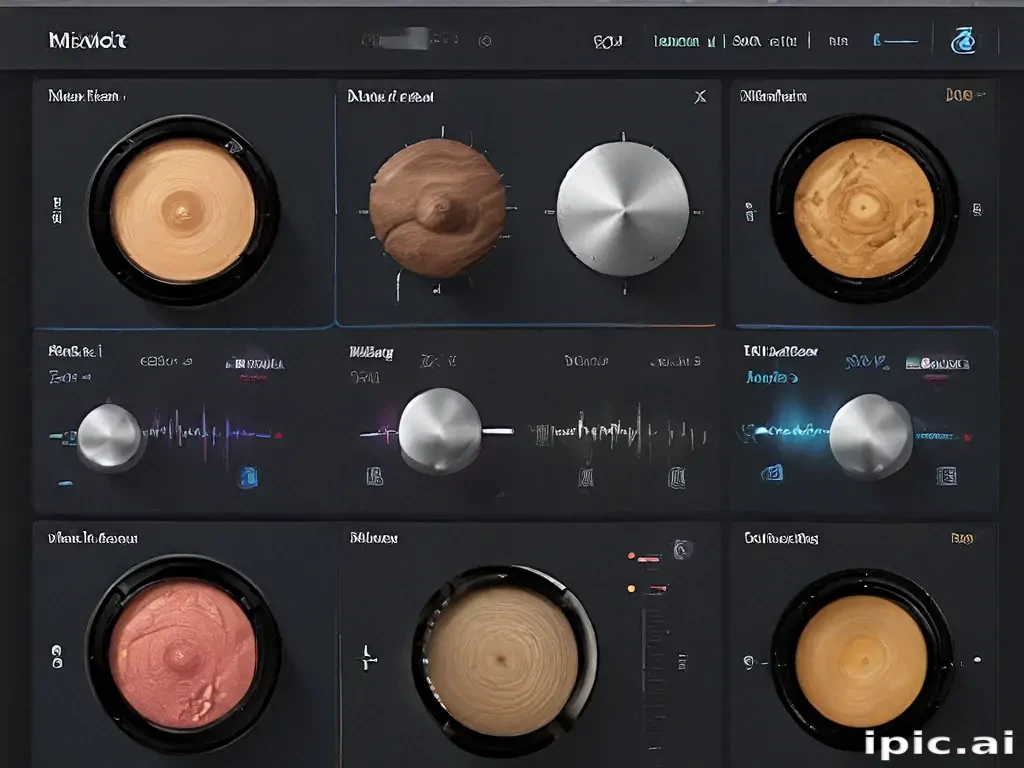This screenshot has height=768, width=1024.
Task: Select the large brushed-metal dial beside the clay knob
Action: [622, 209]
